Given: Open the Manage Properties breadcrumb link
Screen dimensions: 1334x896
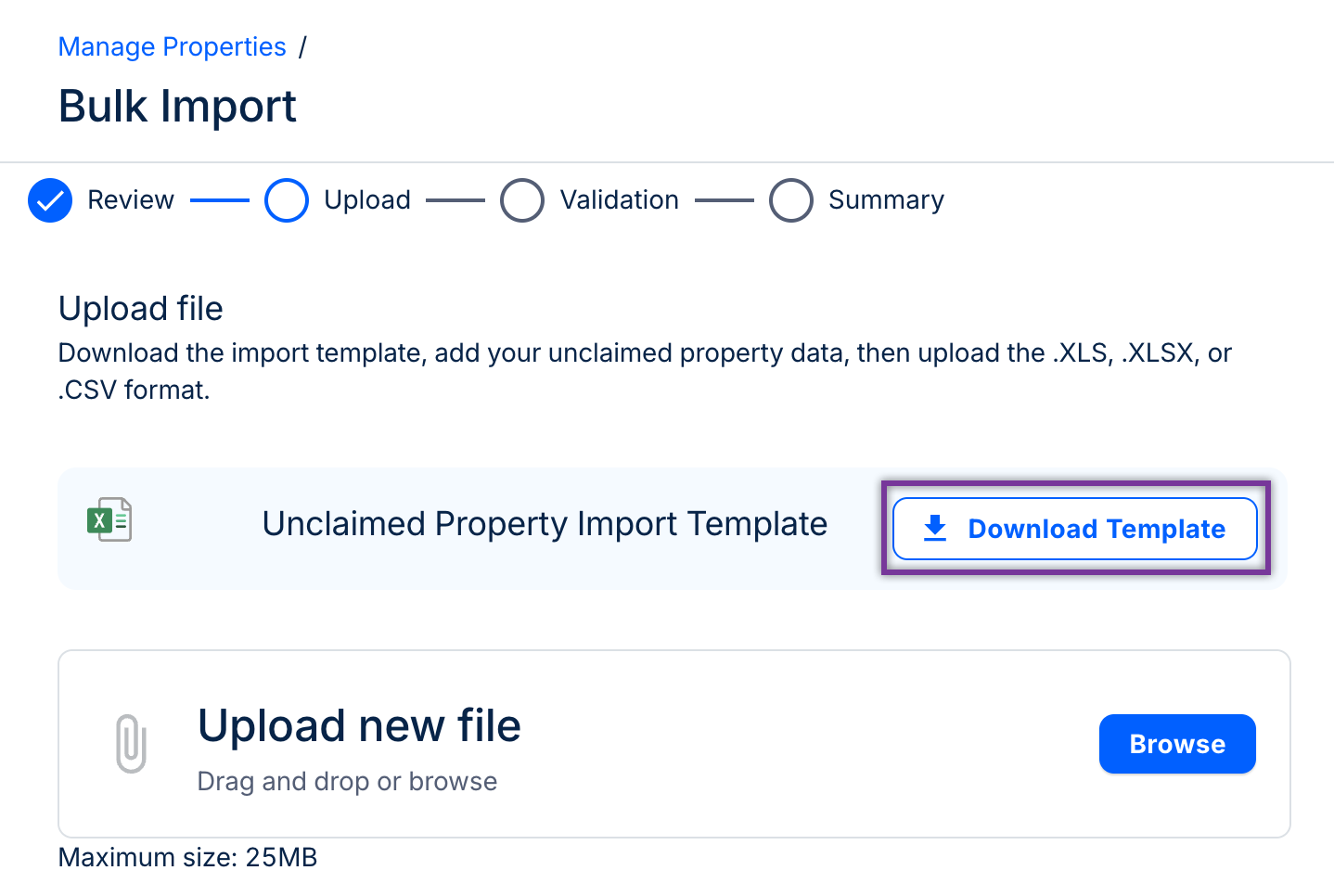Looking at the screenshot, I should pos(173,47).
